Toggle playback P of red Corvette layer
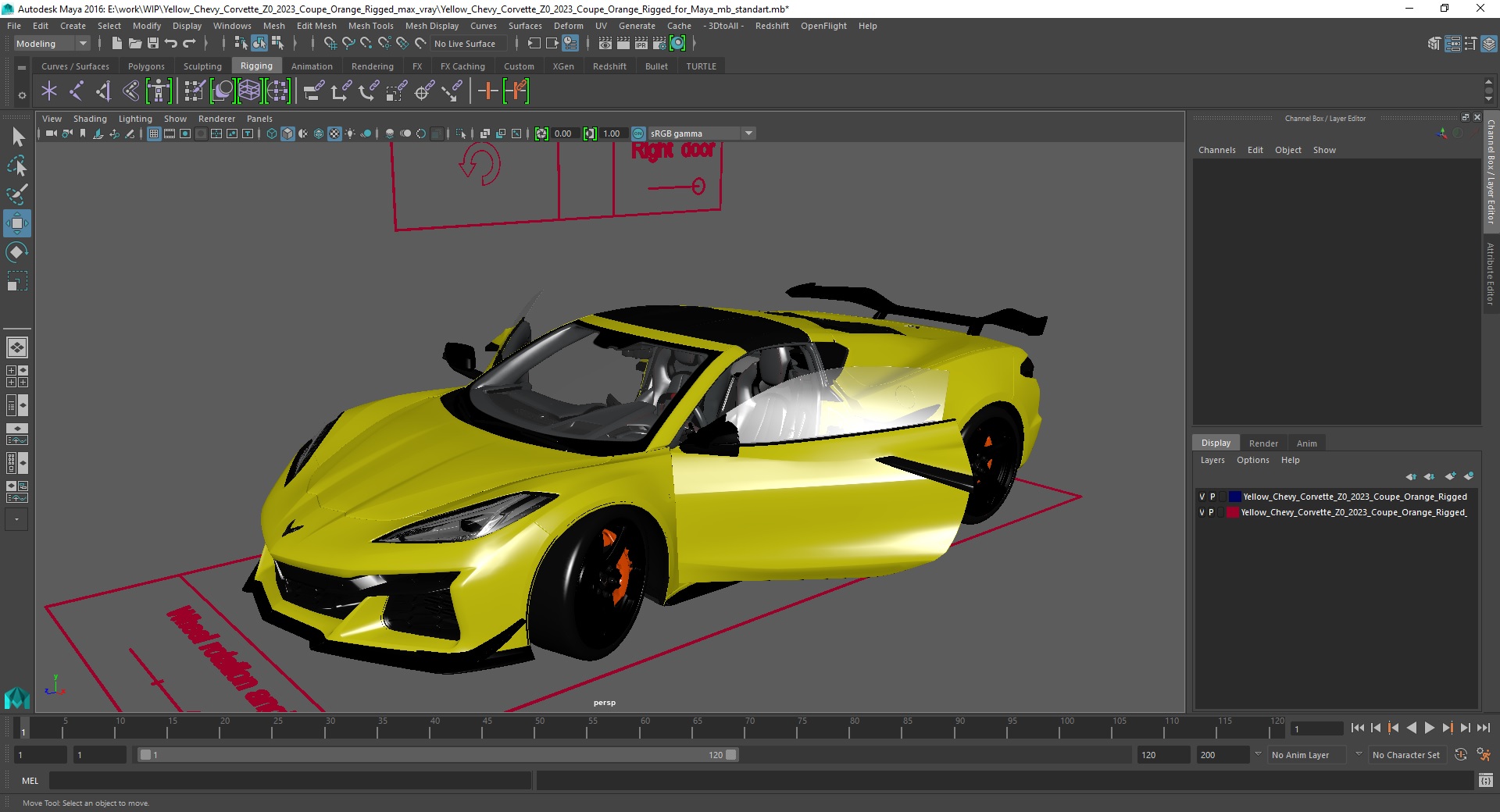 click(1212, 512)
